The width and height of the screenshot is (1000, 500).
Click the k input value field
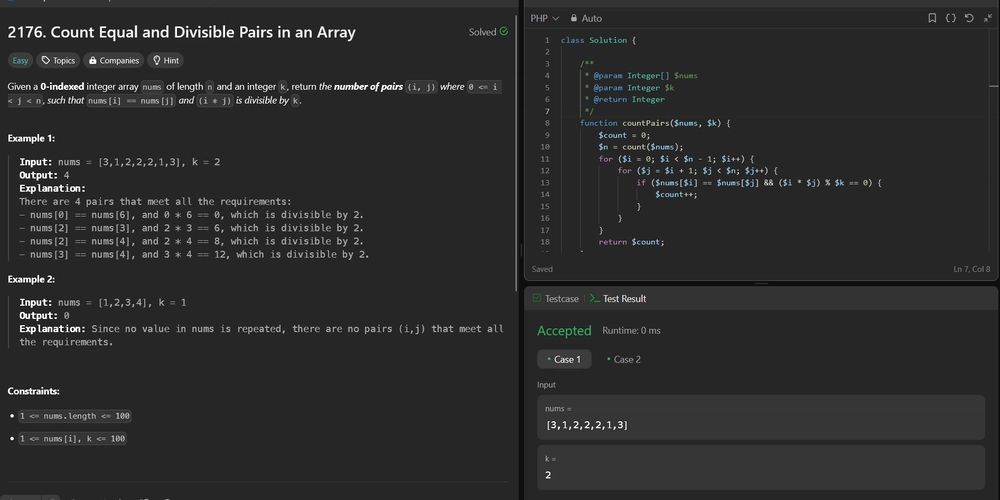tap(761, 467)
